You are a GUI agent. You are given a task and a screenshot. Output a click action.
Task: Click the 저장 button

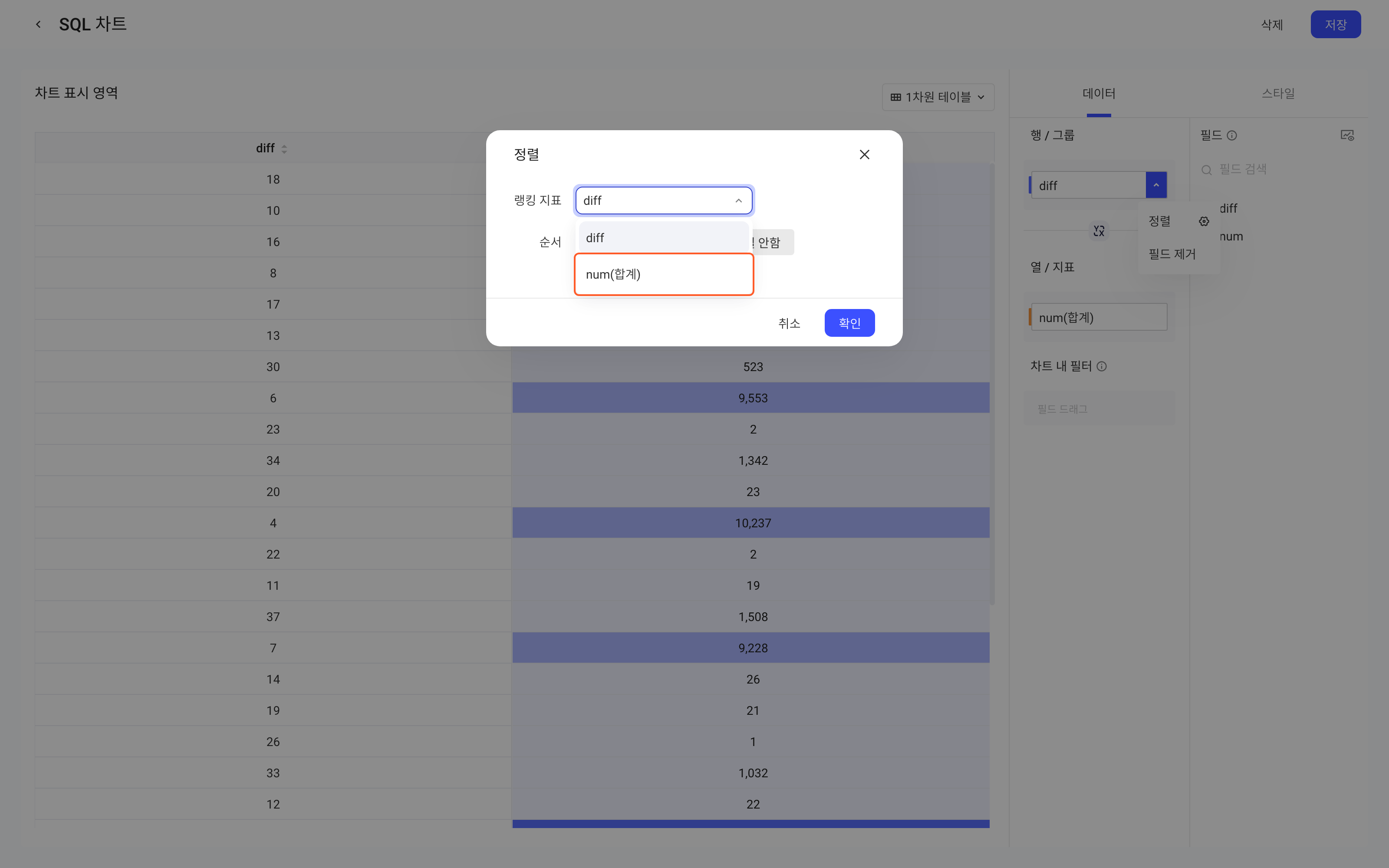[x=1336, y=25]
